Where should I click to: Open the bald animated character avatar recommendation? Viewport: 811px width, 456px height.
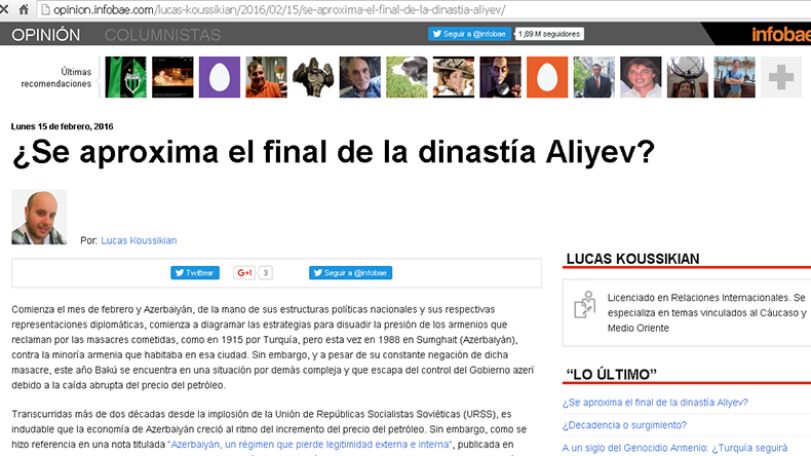[500, 77]
